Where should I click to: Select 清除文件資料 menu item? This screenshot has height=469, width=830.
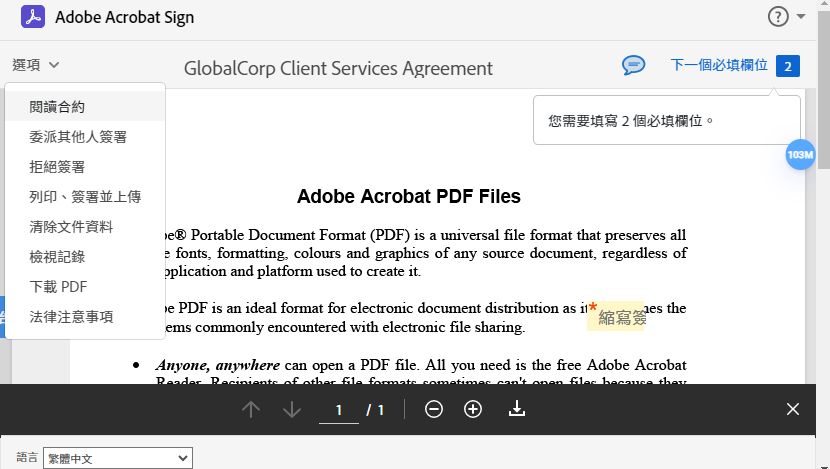click(85, 227)
